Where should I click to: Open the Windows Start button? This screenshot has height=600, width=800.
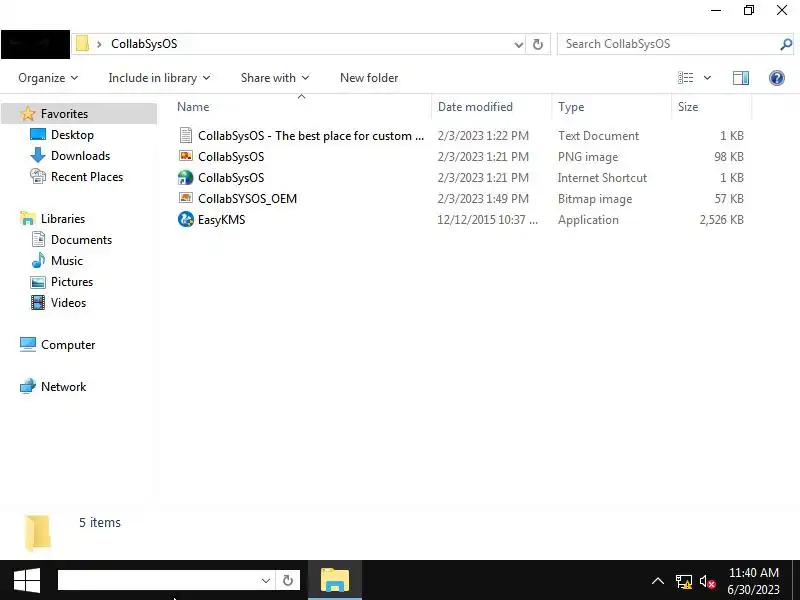coord(27,581)
